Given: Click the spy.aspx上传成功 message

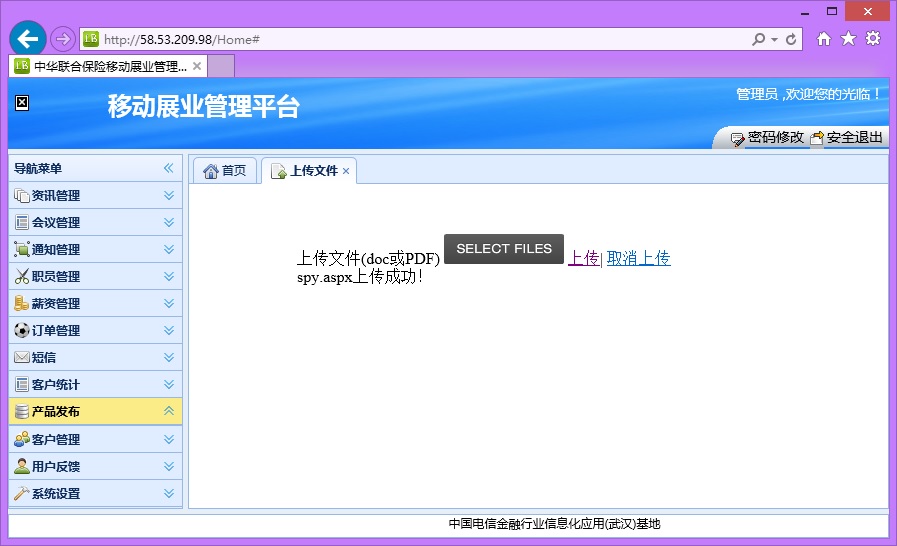Looking at the screenshot, I should coord(360,277).
